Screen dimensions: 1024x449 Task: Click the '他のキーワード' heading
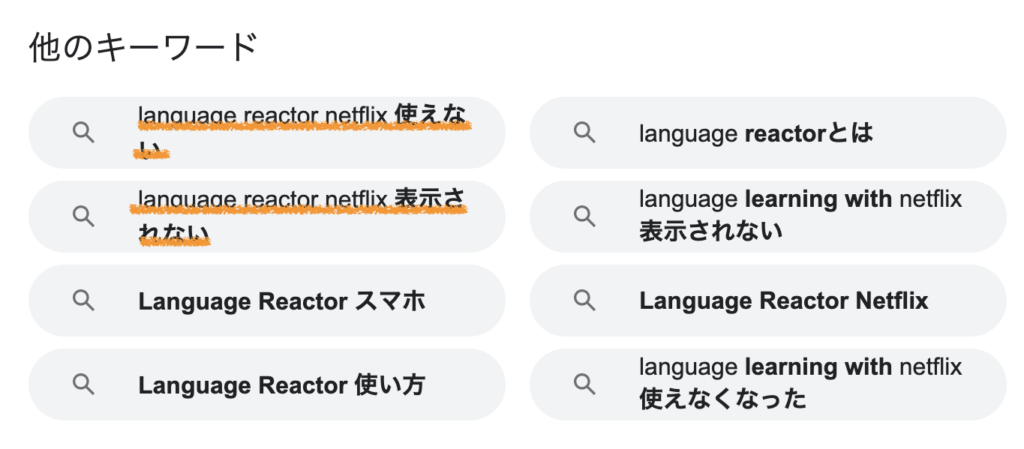click(x=143, y=47)
